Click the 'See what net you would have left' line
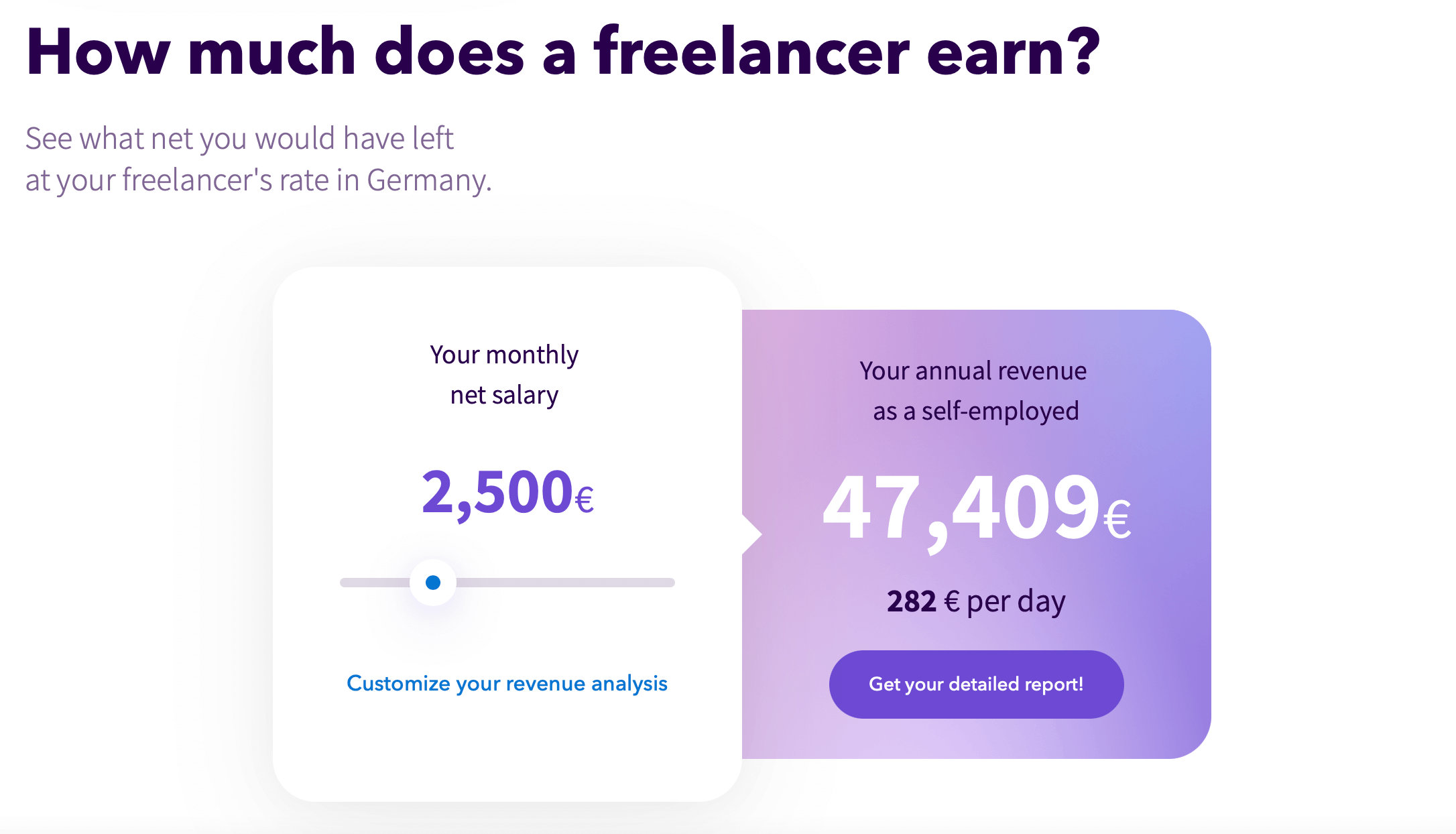Image resolution: width=1456 pixels, height=834 pixels. coord(239,139)
